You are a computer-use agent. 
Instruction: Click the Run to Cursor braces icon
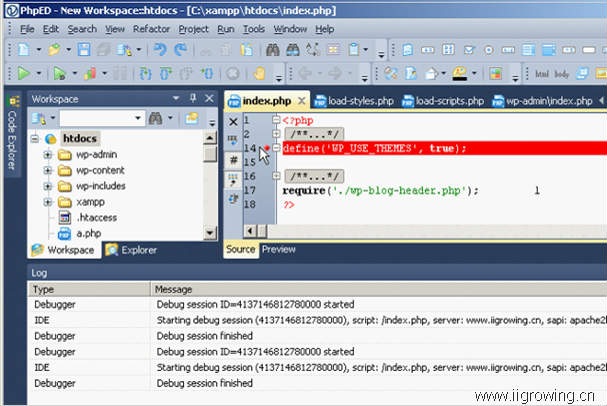(x=207, y=73)
